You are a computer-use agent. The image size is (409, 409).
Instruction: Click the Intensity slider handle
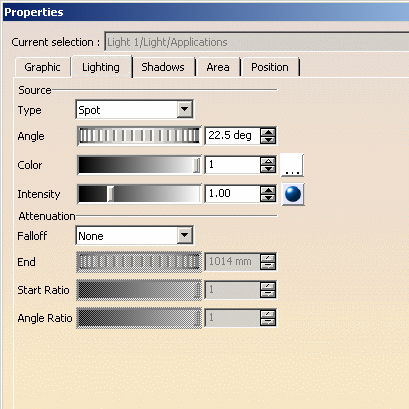click(x=111, y=194)
